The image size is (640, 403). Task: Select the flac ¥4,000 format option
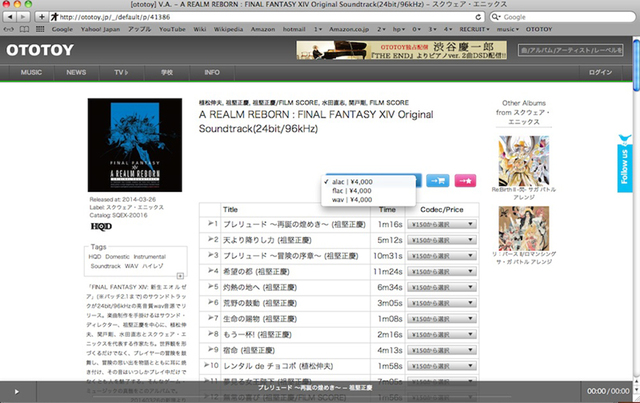[x=350, y=190]
